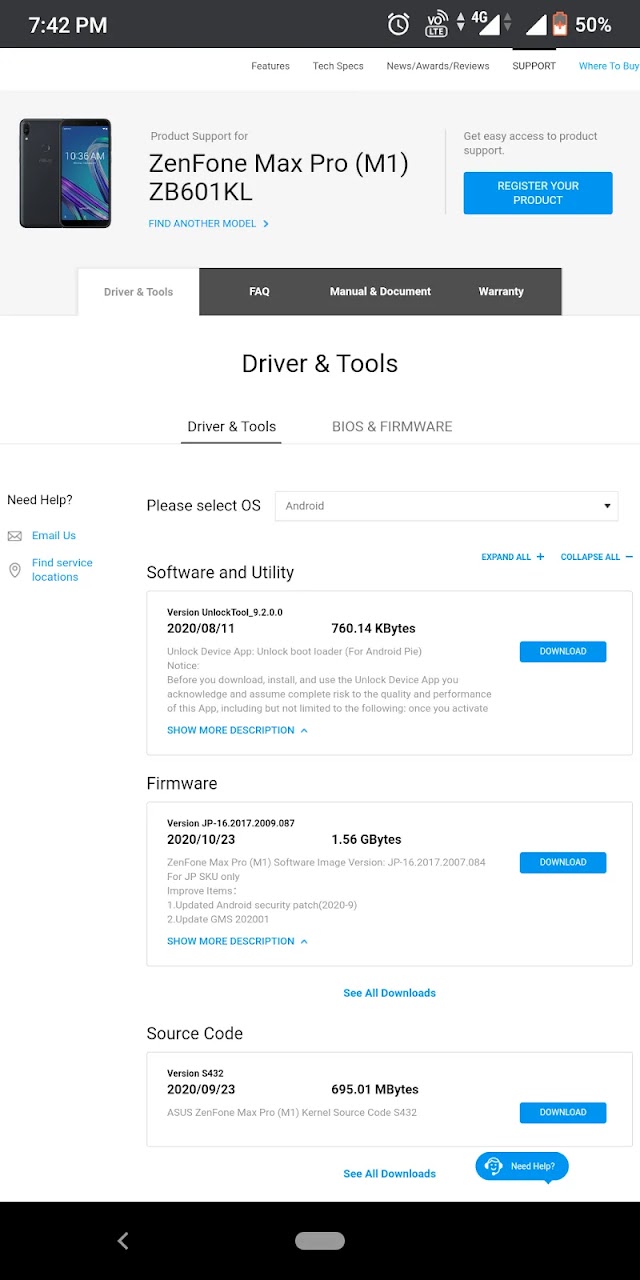
Task: Select BIOS & FIRMWARE sub-tab
Action: point(392,427)
